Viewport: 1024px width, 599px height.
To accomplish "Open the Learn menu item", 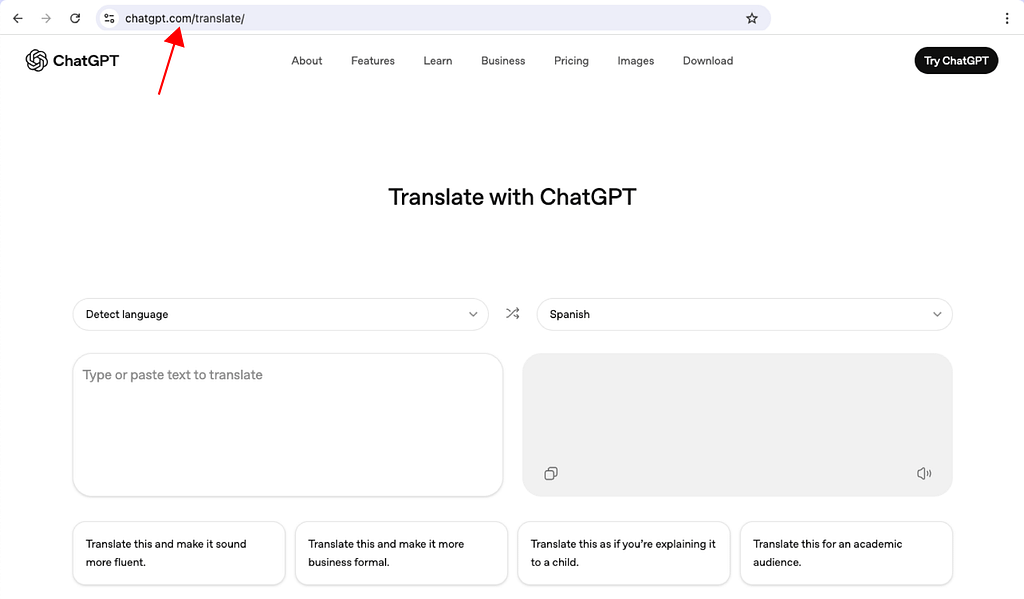I will tap(438, 61).
